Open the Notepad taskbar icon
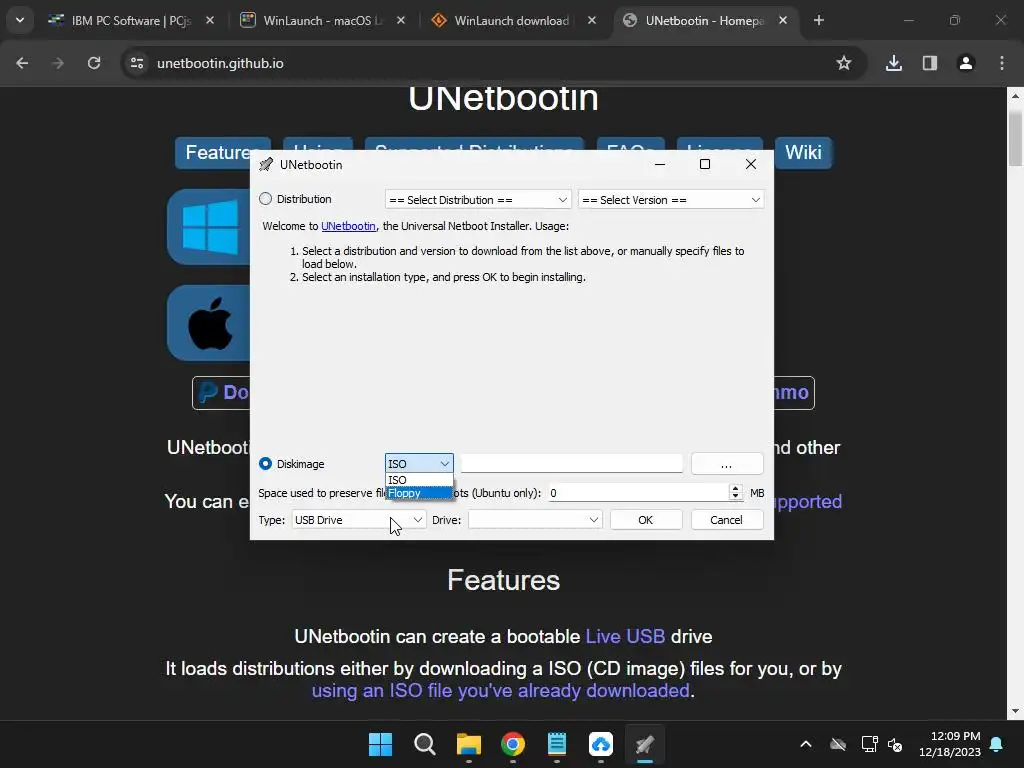 coord(557,744)
